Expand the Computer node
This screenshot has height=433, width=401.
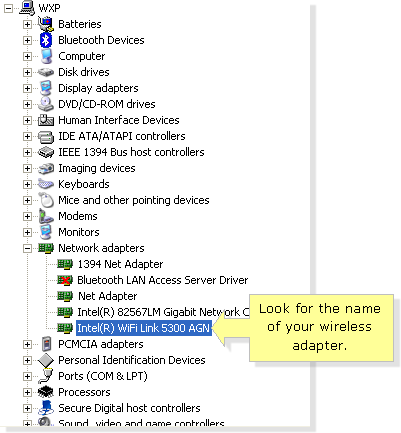coord(27,56)
